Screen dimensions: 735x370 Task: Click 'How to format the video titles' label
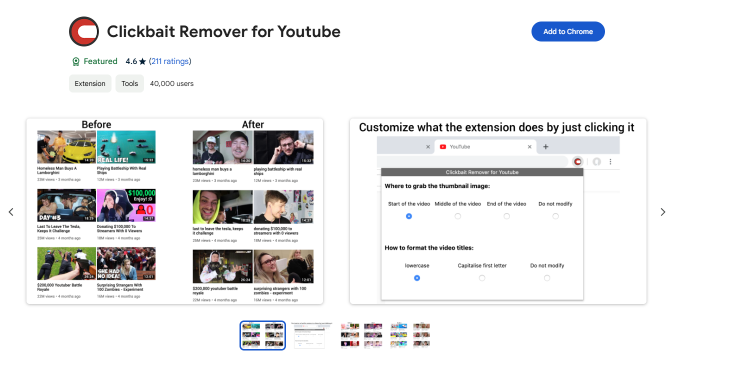pos(429,248)
